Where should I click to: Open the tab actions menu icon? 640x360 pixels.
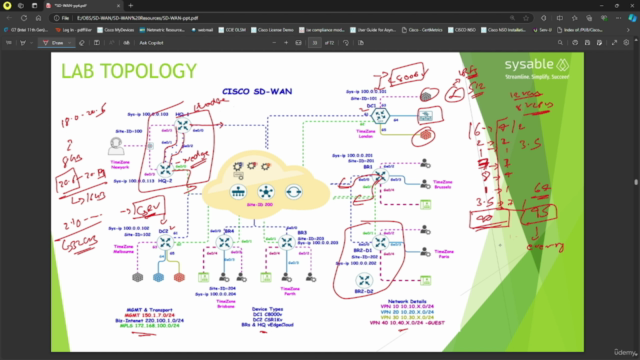[34, 6]
